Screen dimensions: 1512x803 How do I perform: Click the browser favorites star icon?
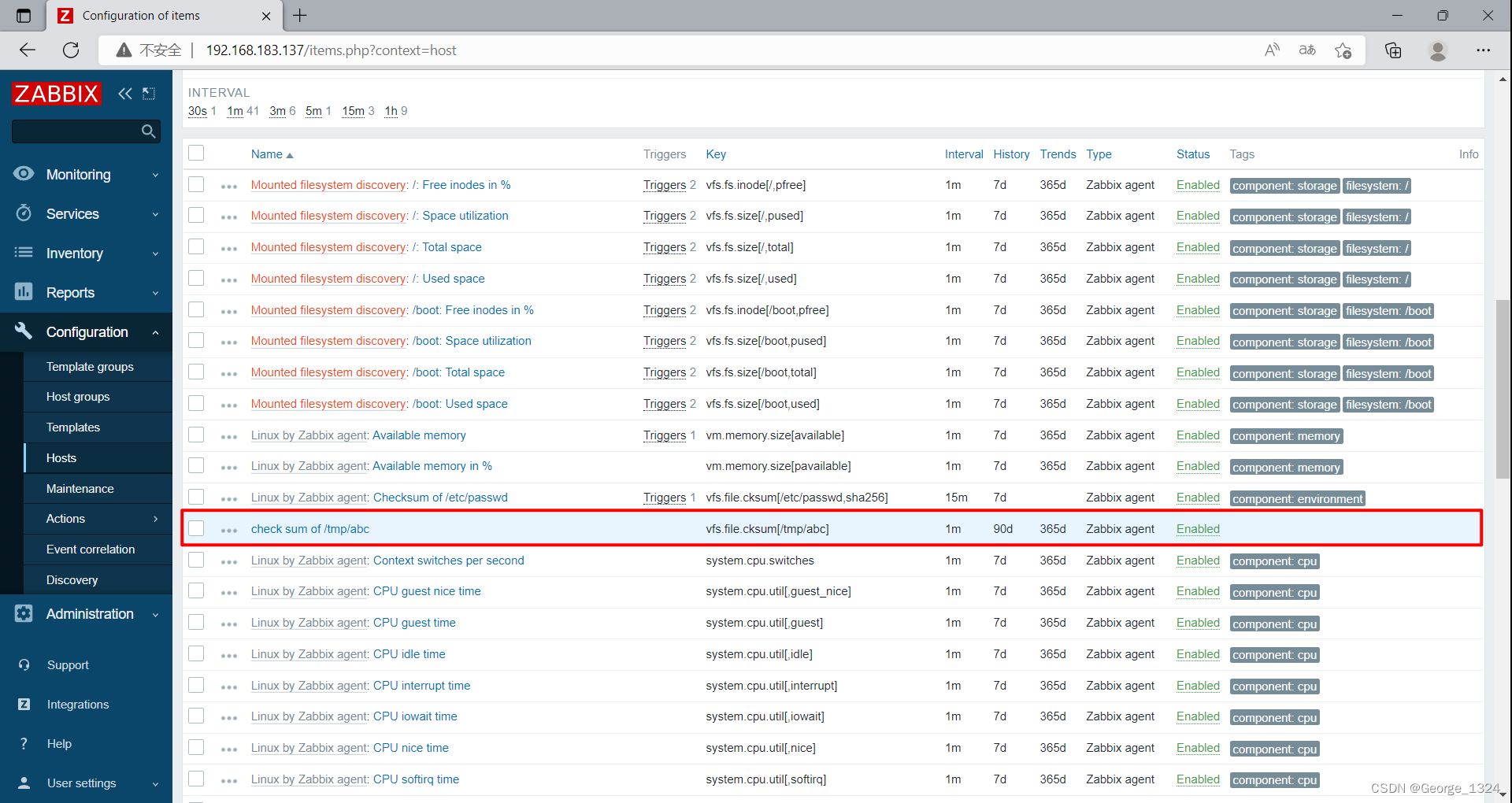(1343, 50)
